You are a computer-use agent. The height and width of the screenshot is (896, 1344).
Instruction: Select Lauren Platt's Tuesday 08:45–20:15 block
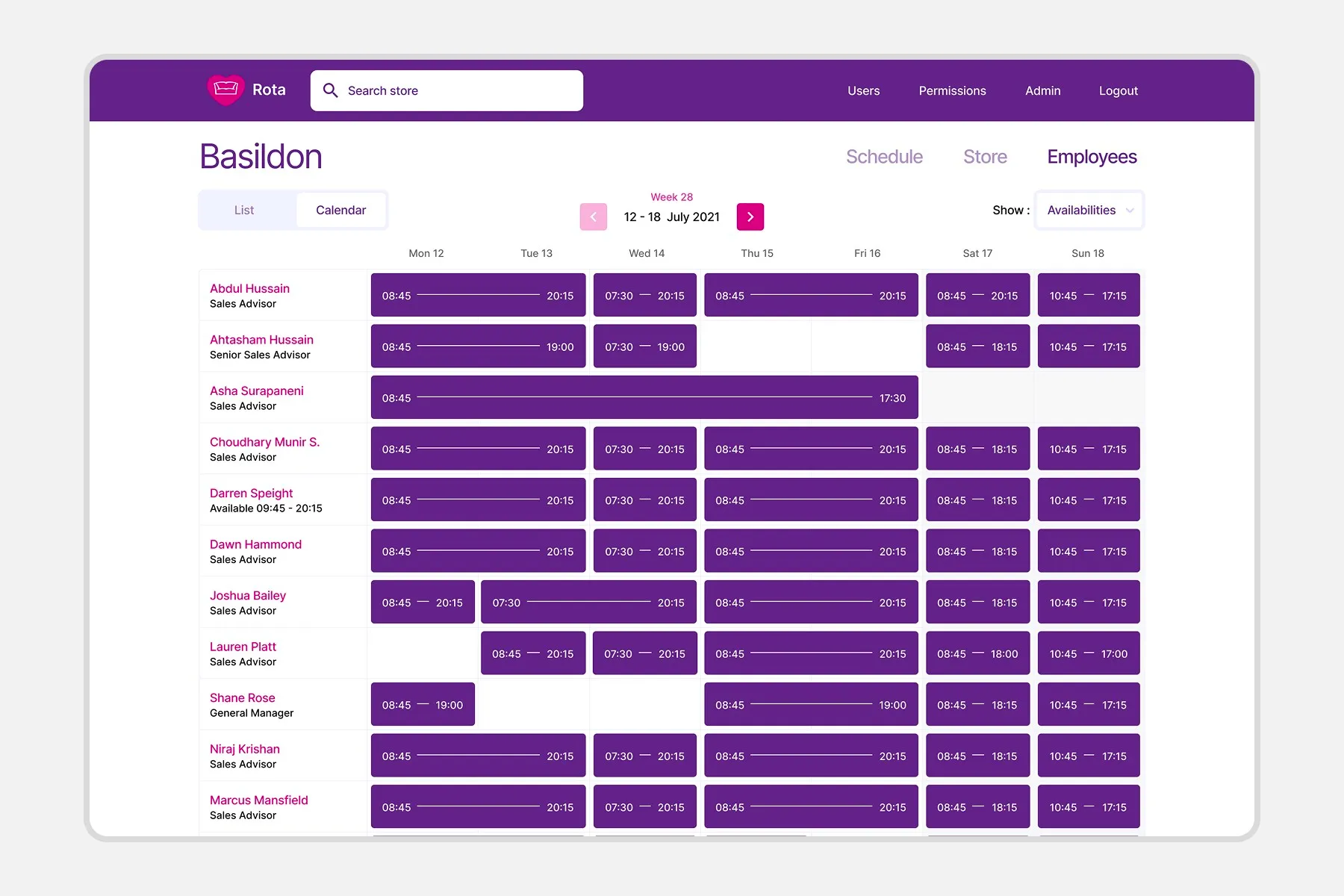pyautogui.click(x=533, y=653)
